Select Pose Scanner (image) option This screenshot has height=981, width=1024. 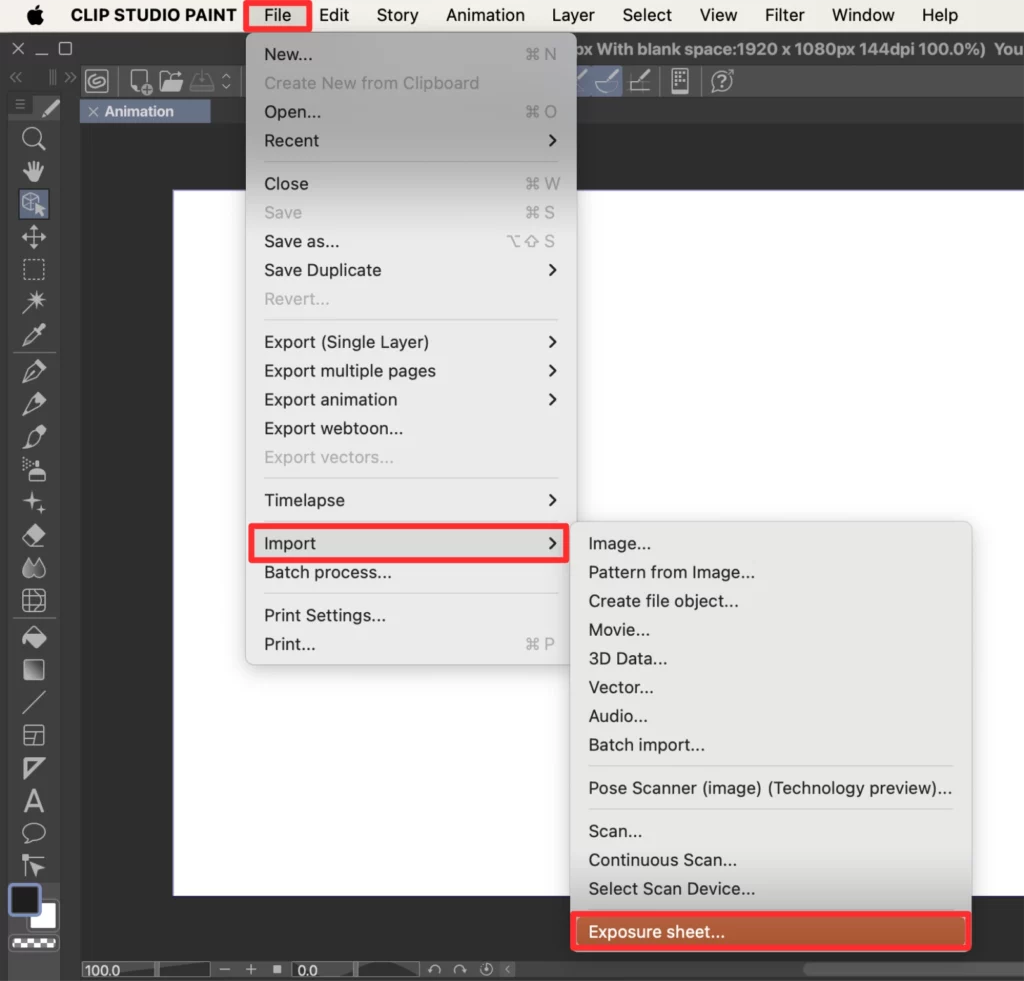[x=771, y=788]
